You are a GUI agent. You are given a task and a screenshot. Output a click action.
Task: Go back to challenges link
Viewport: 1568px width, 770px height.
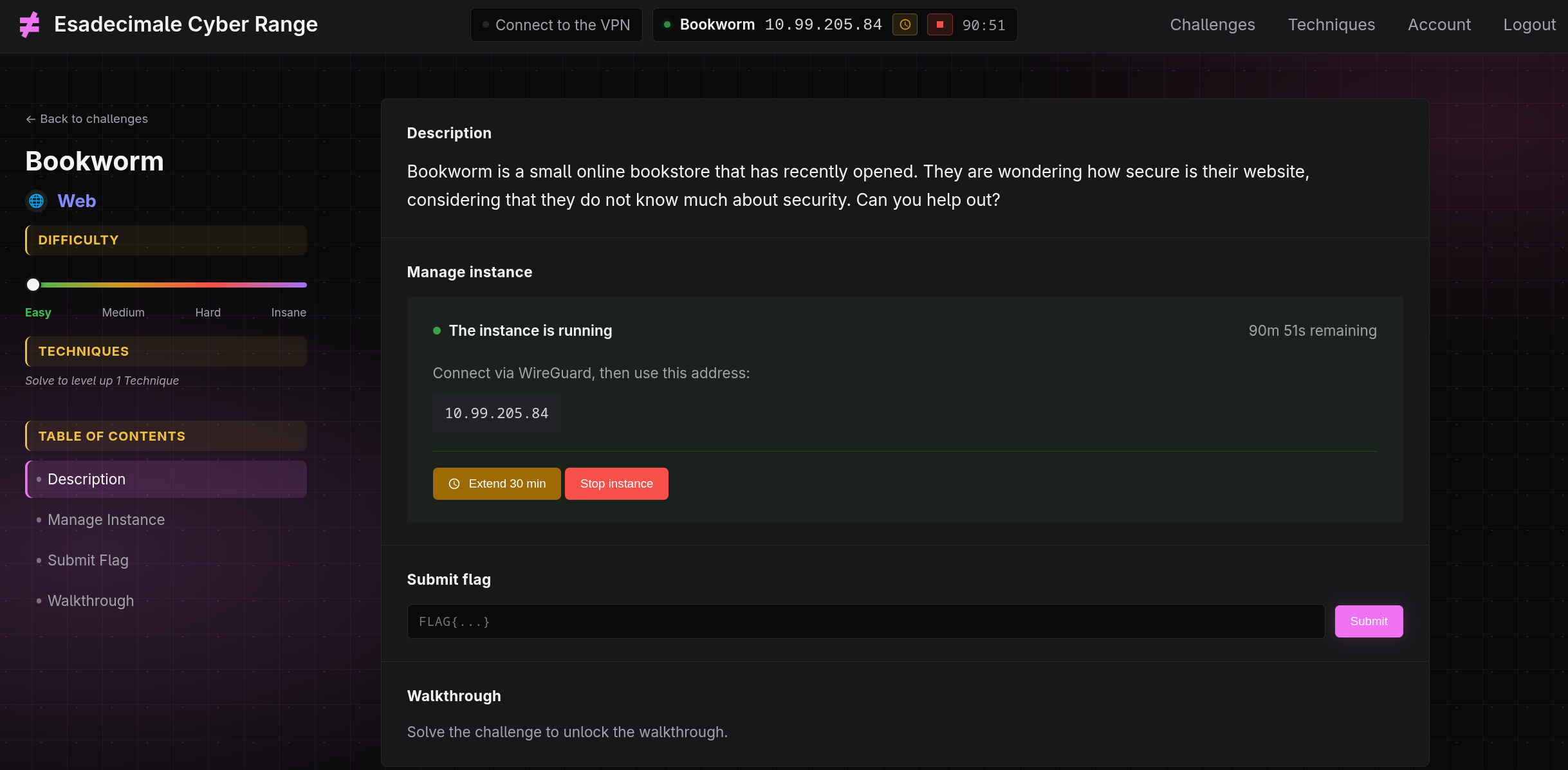(x=87, y=119)
